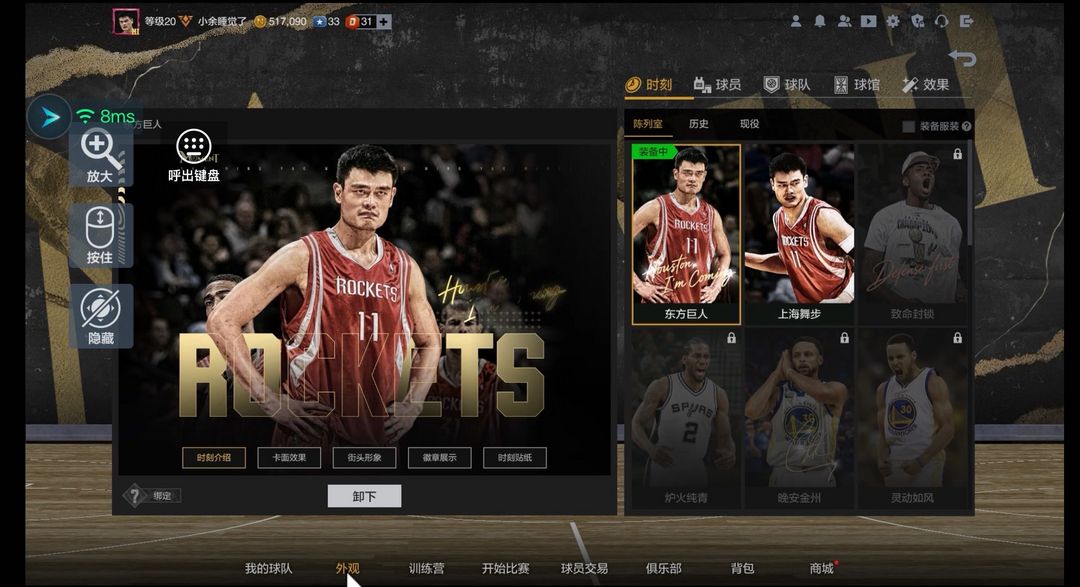1080x587 pixels.
Task: Click the 装备中 equipped badge
Action: pyautogui.click(x=653, y=152)
